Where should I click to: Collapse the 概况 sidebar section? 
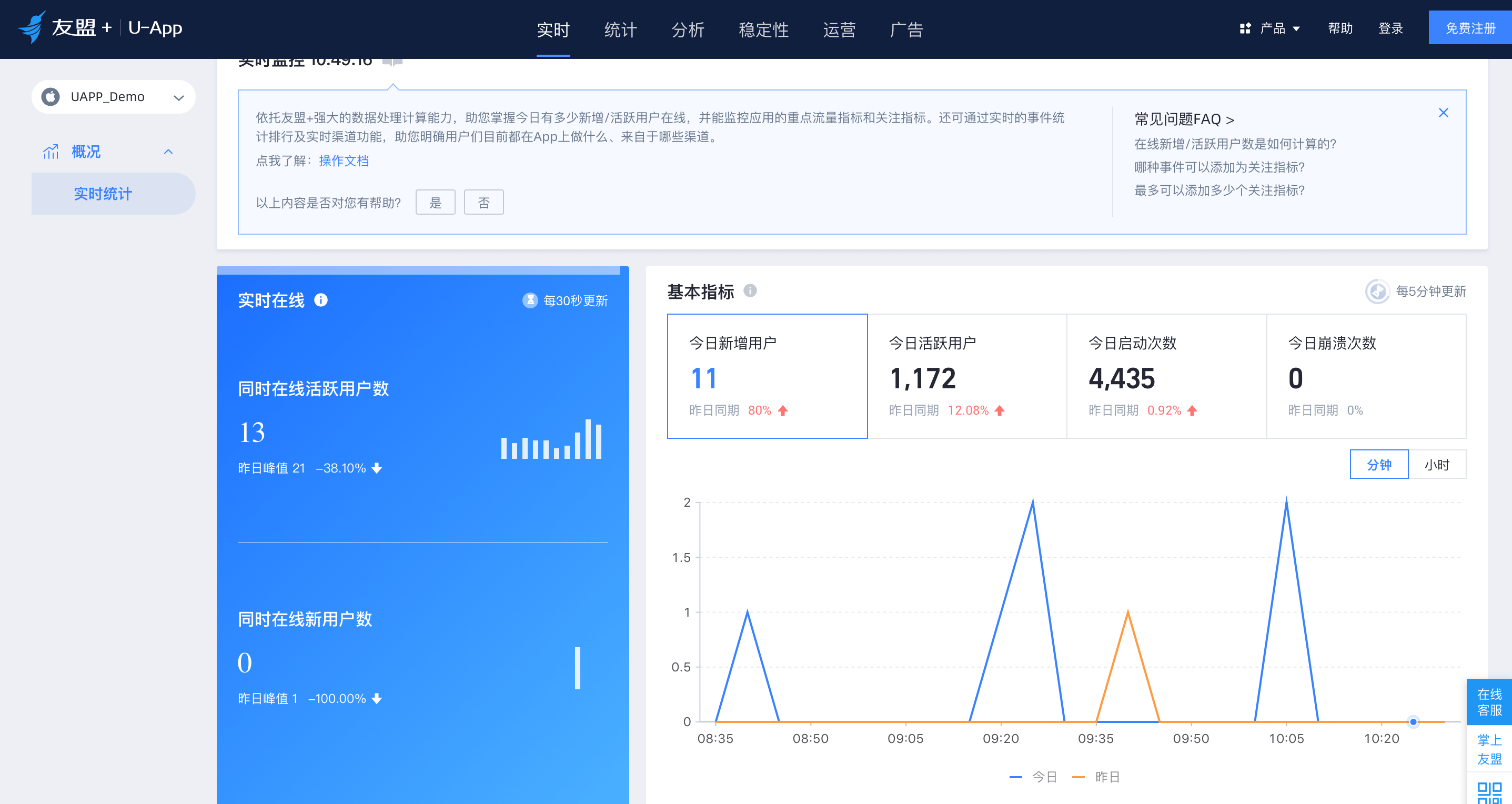coord(168,152)
